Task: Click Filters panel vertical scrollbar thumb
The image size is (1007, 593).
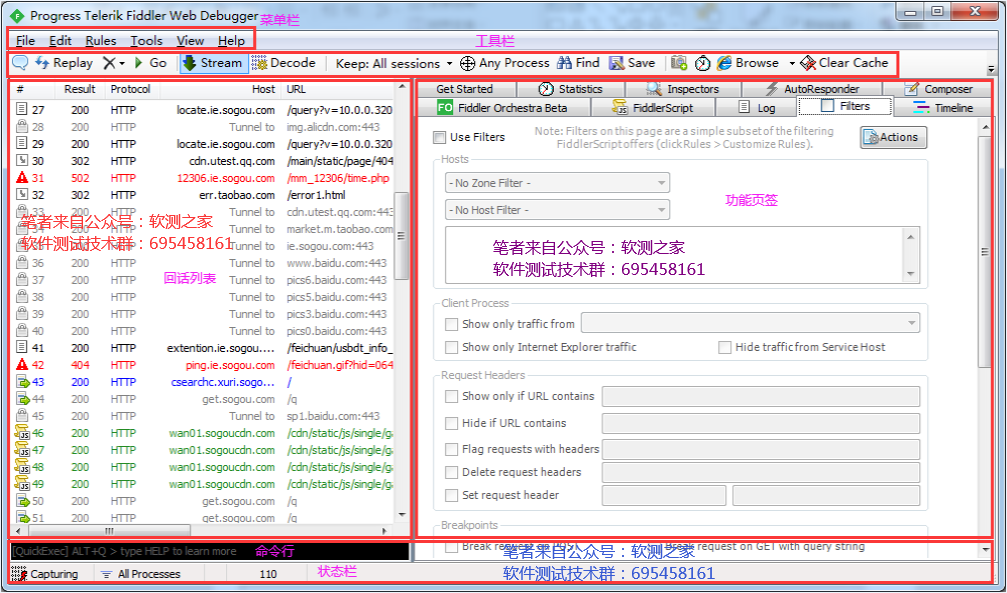Action: pos(985,252)
